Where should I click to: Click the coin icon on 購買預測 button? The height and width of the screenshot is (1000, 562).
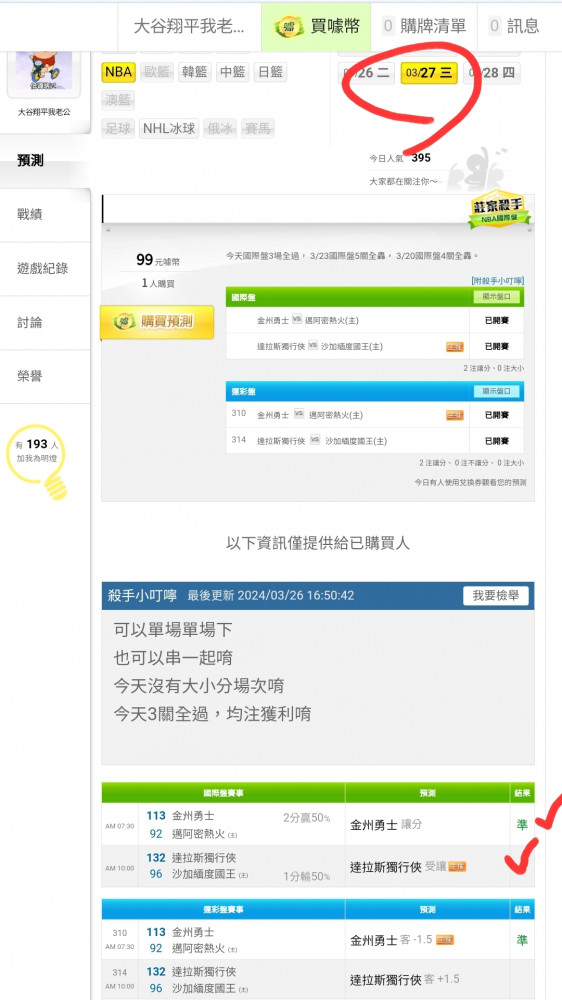pos(123,321)
